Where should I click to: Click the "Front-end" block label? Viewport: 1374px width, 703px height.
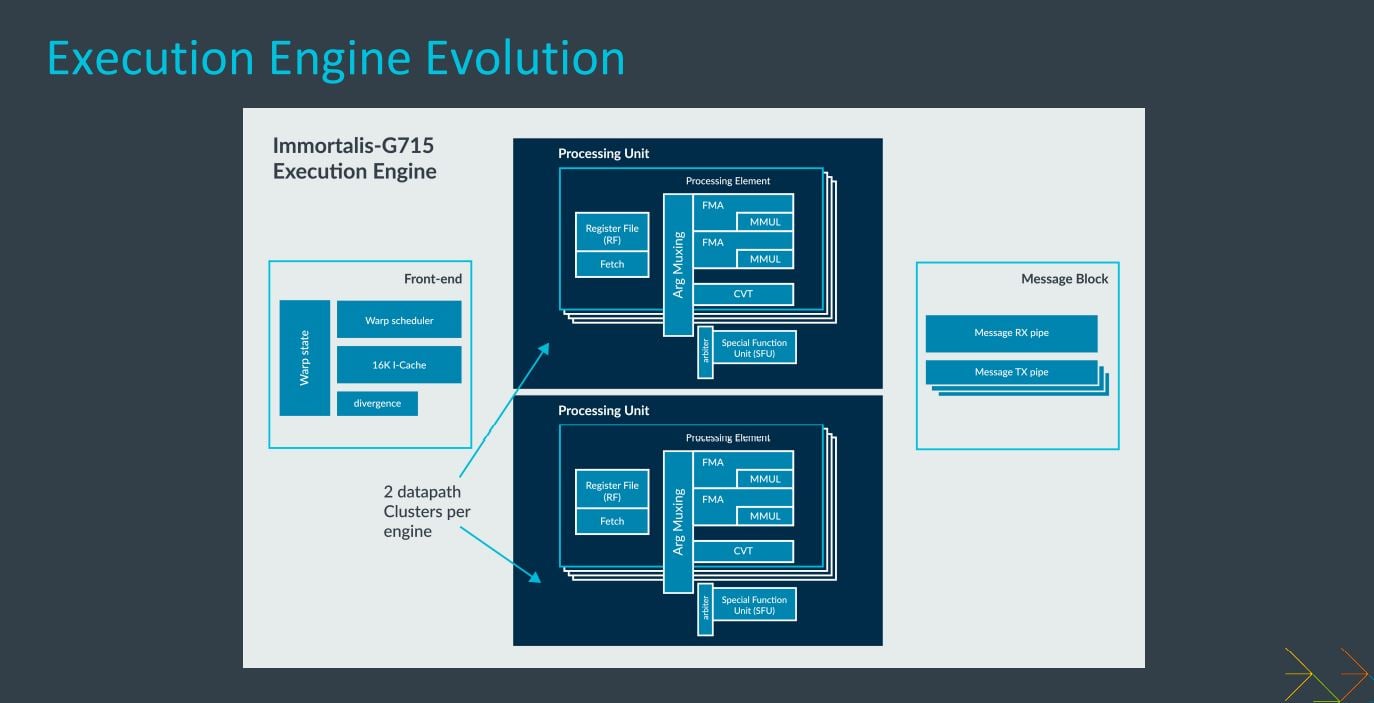click(432, 279)
